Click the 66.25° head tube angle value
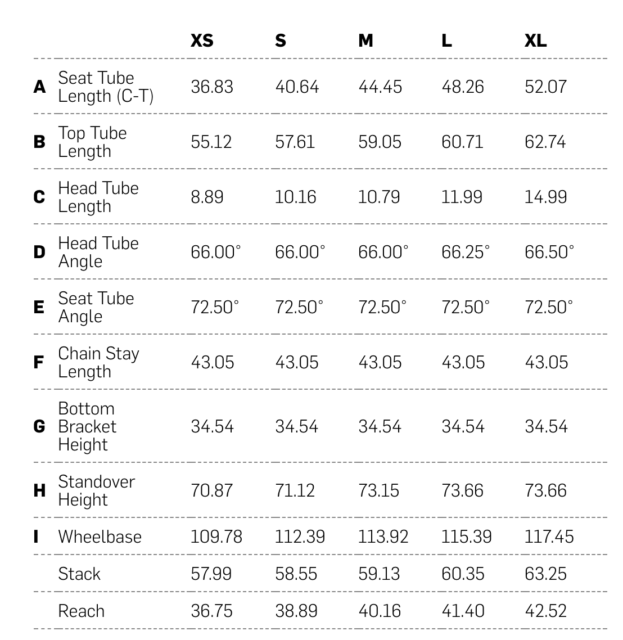Viewport: 623px width, 640px height. [x=465, y=252]
